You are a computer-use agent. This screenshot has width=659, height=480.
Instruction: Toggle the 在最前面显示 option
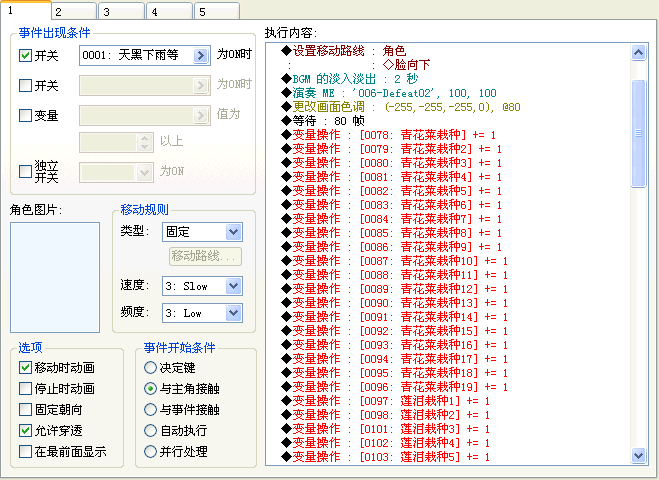click(x=25, y=451)
